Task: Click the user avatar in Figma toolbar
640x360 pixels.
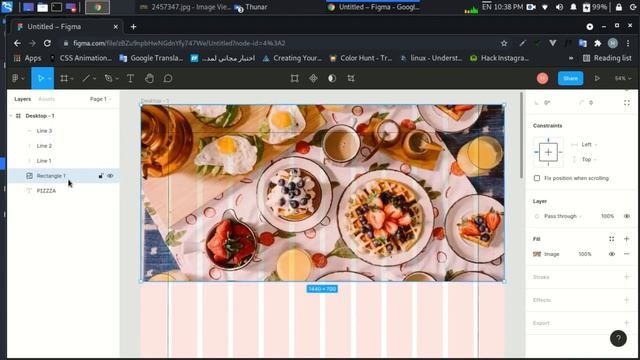Action: click(x=542, y=78)
